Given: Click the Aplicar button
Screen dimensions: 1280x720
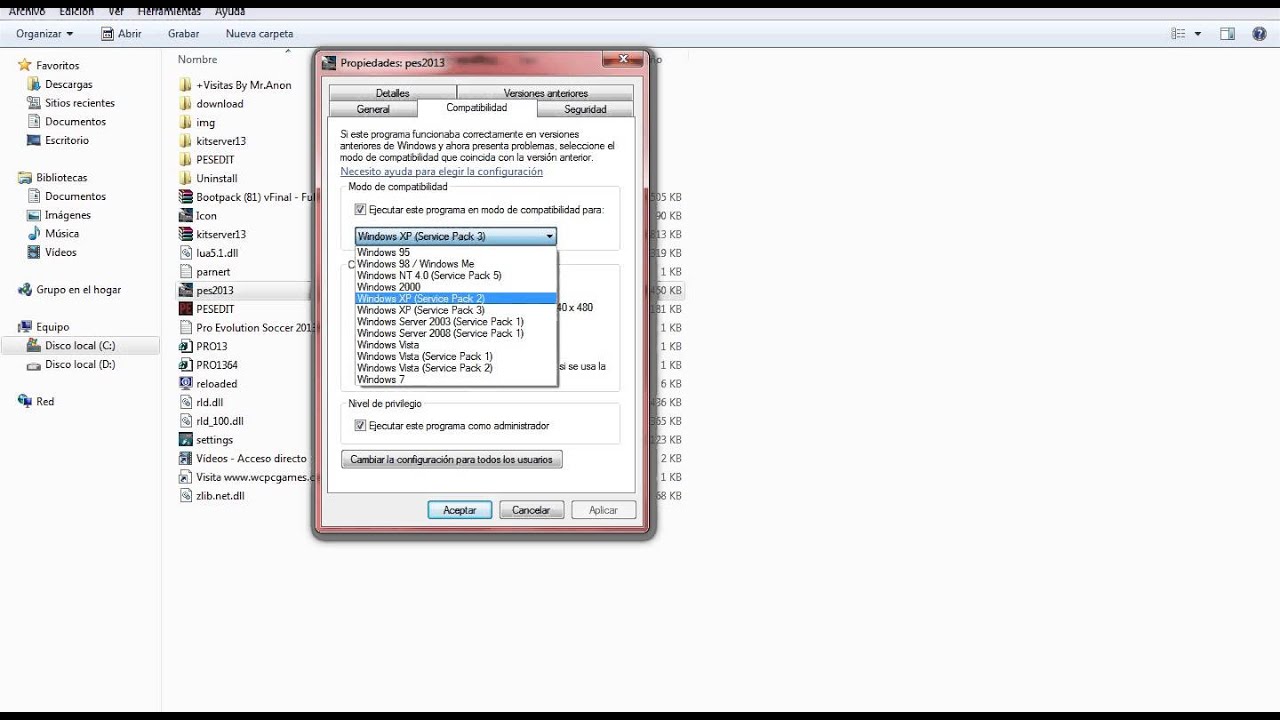Looking at the screenshot, I should [603, 510].
